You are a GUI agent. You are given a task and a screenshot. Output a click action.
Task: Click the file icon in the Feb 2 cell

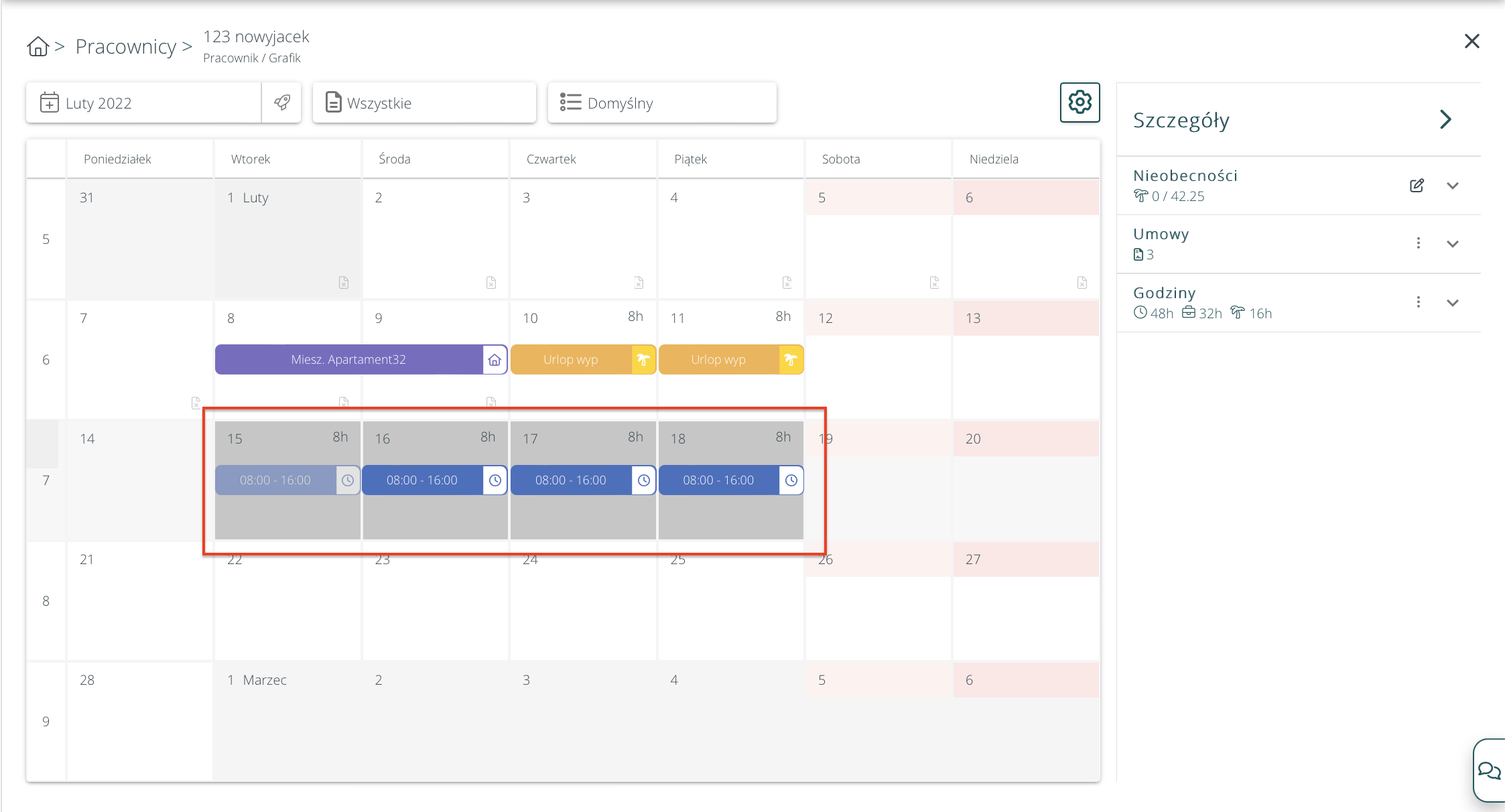pos(491,283)
